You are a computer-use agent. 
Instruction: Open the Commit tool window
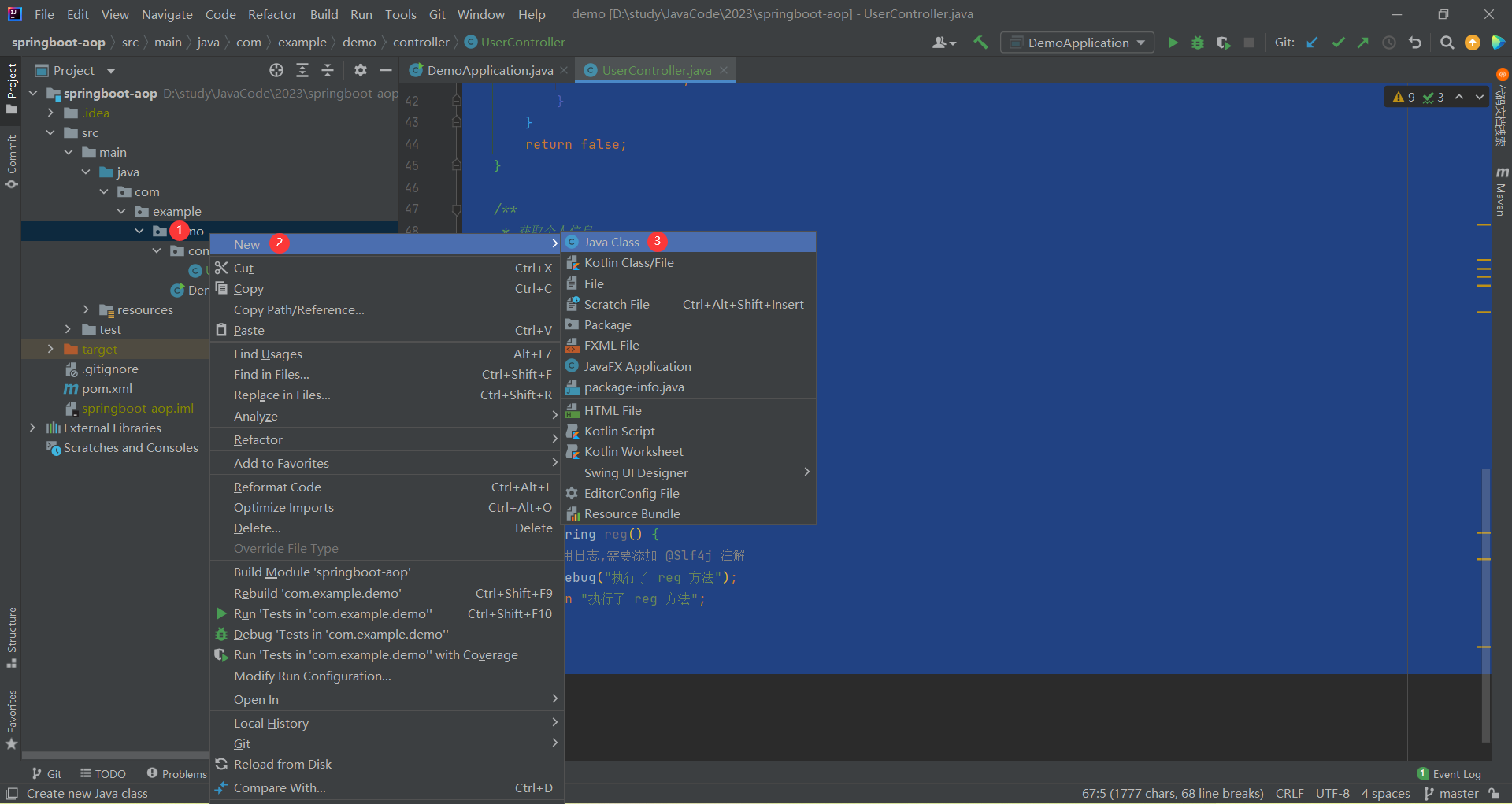tap(11, 161)
